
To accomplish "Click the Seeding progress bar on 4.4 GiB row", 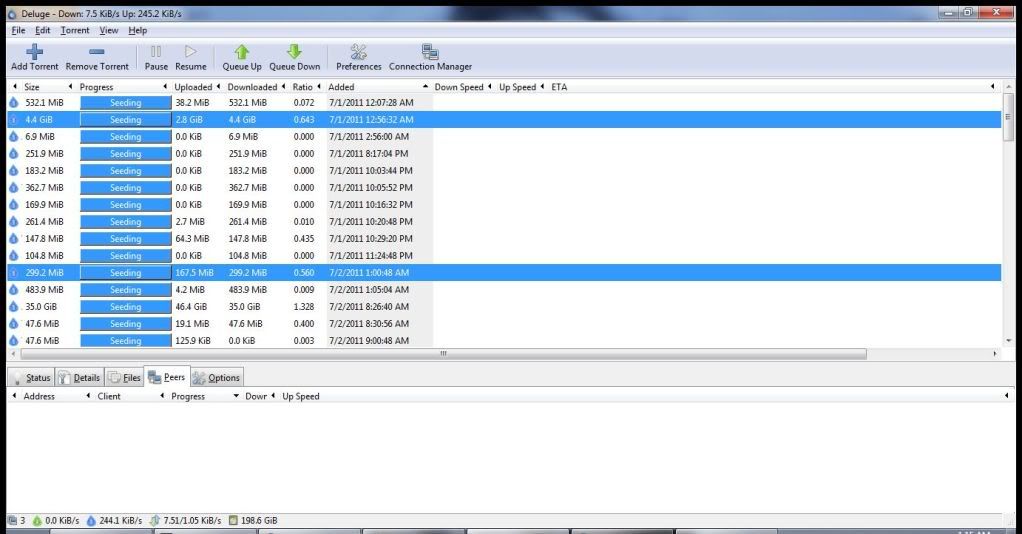I will click(126, 120).
